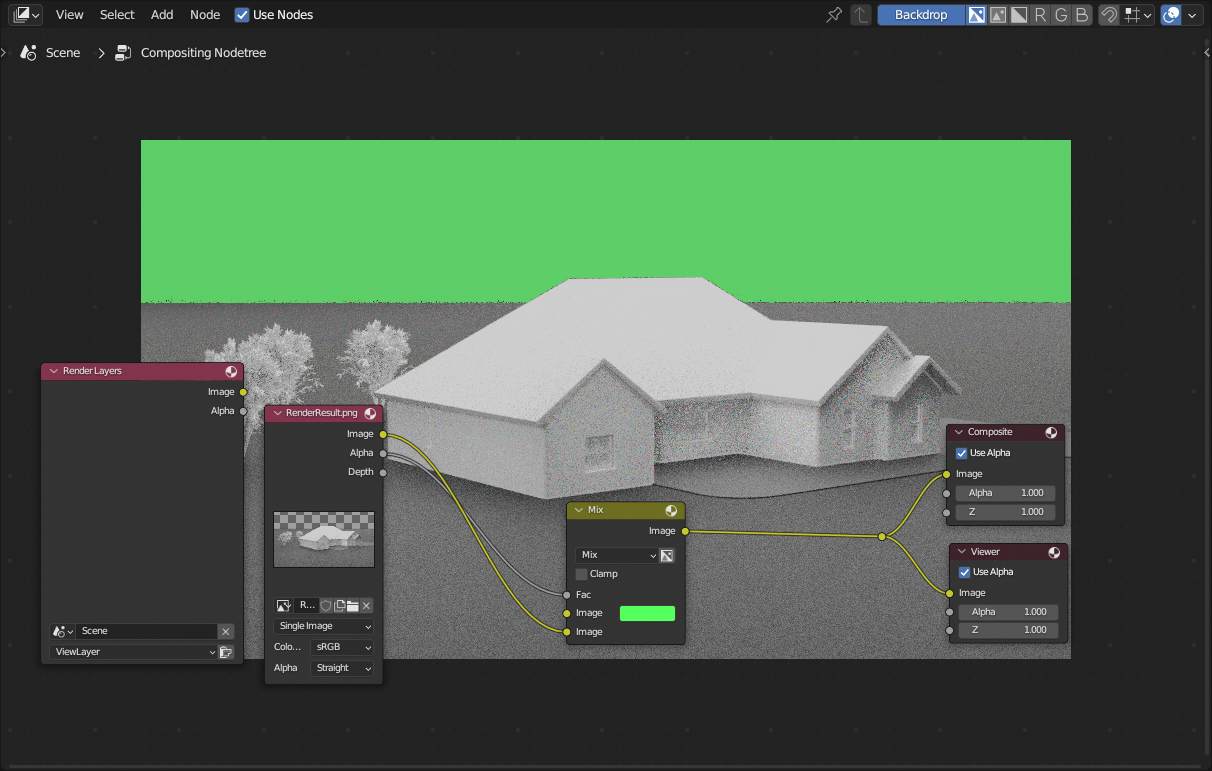Click the open image folder icon
The height and width of the screenshot is (771, 1212).
point(353,605)
